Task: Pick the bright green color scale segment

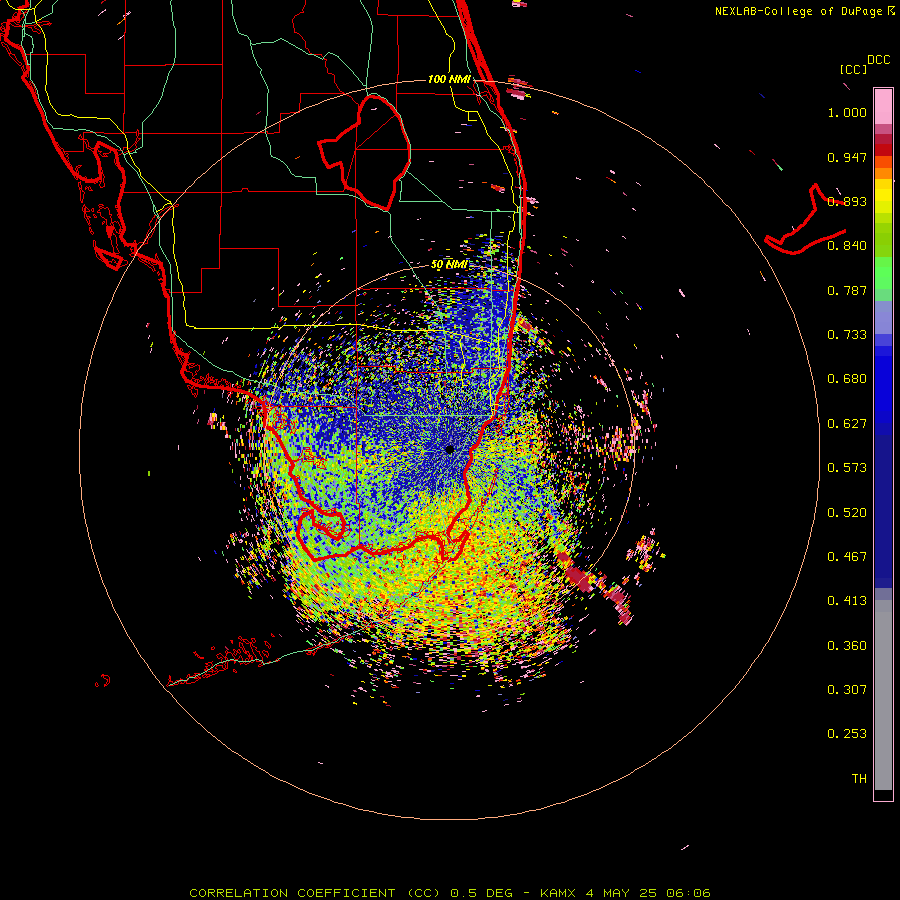Action: click(883, 273)
